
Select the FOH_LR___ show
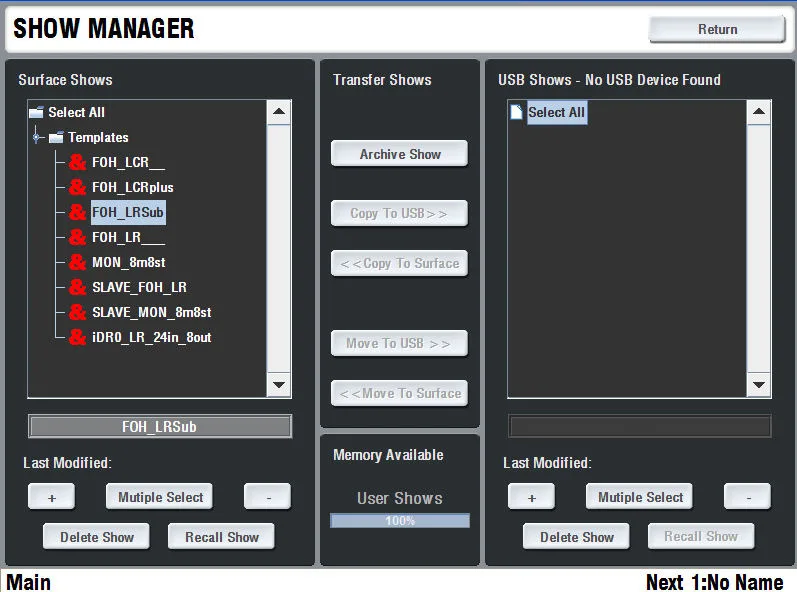[128, 237]
